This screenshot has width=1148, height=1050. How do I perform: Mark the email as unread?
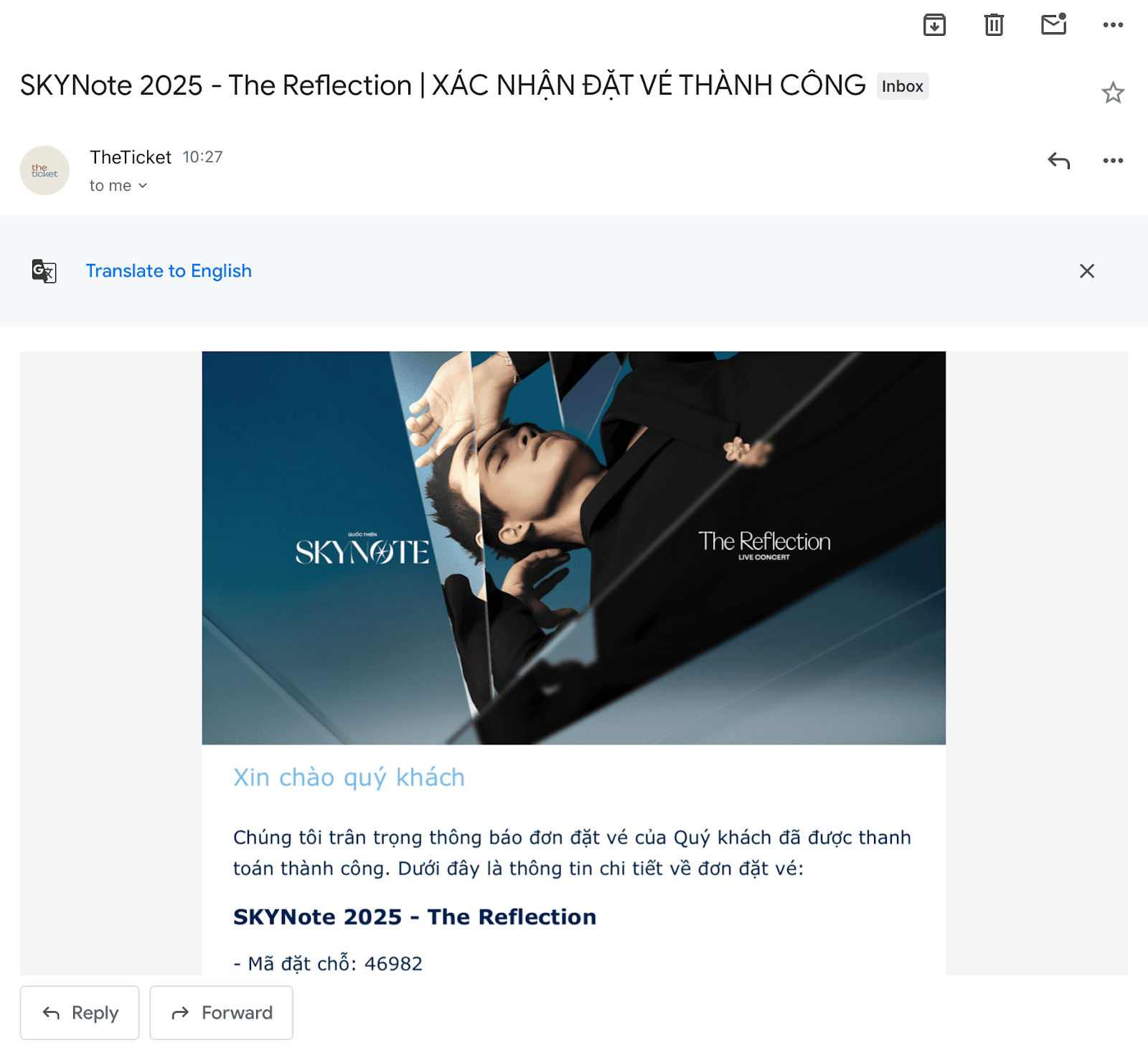1053,24
